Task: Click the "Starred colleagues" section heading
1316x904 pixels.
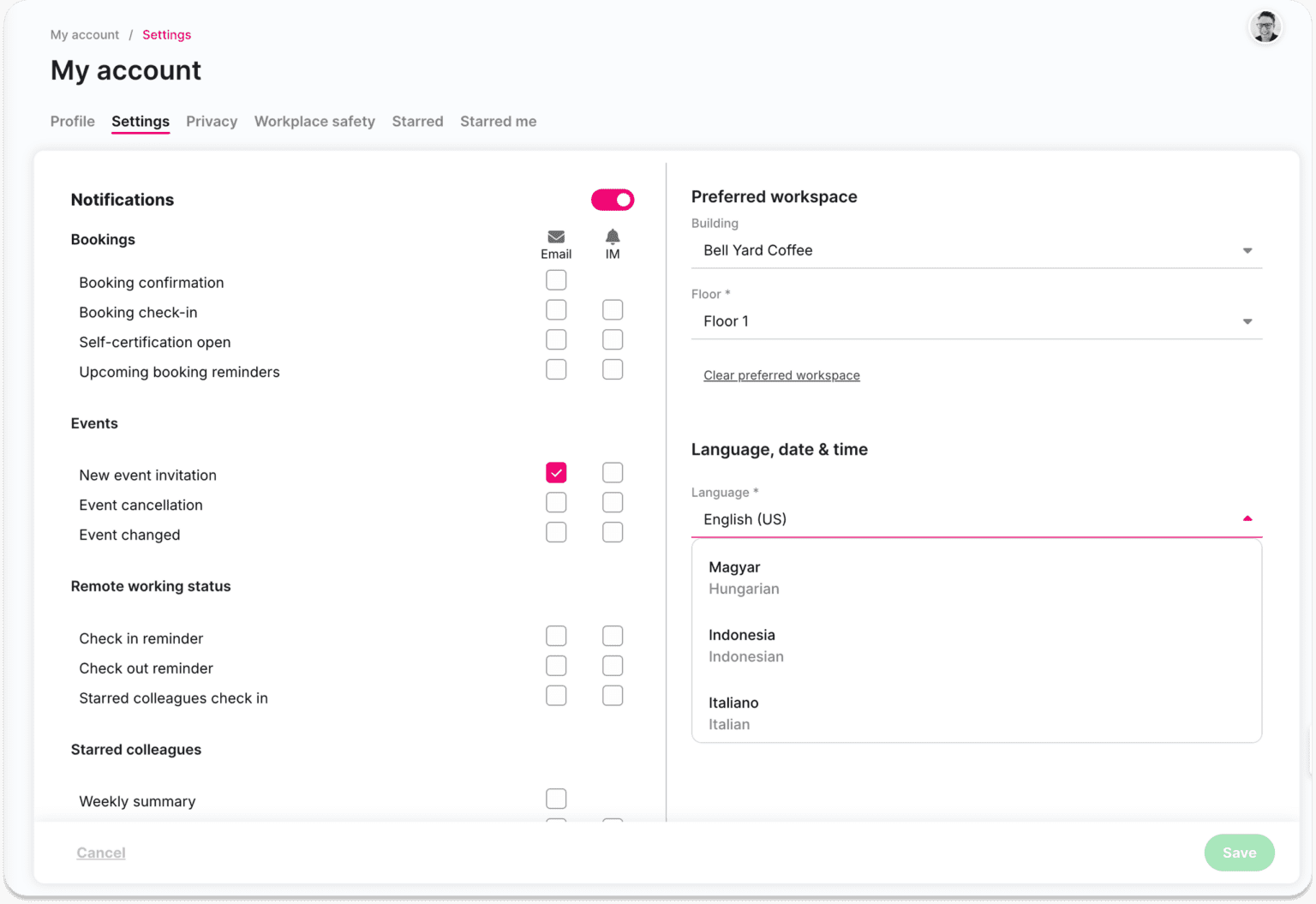Action: point(136,750)
